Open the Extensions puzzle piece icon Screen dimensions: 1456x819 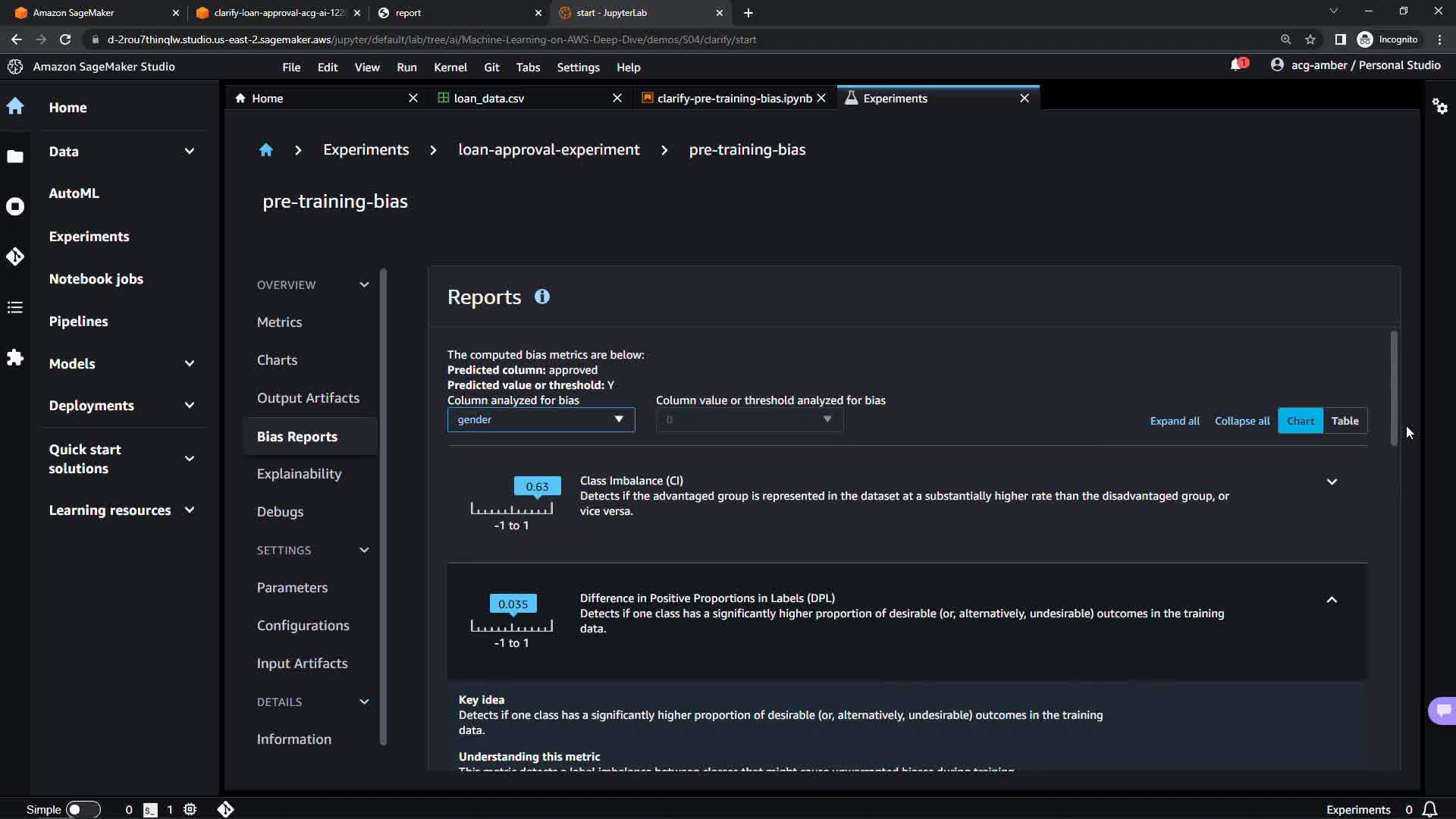click(x=15, y=357)
